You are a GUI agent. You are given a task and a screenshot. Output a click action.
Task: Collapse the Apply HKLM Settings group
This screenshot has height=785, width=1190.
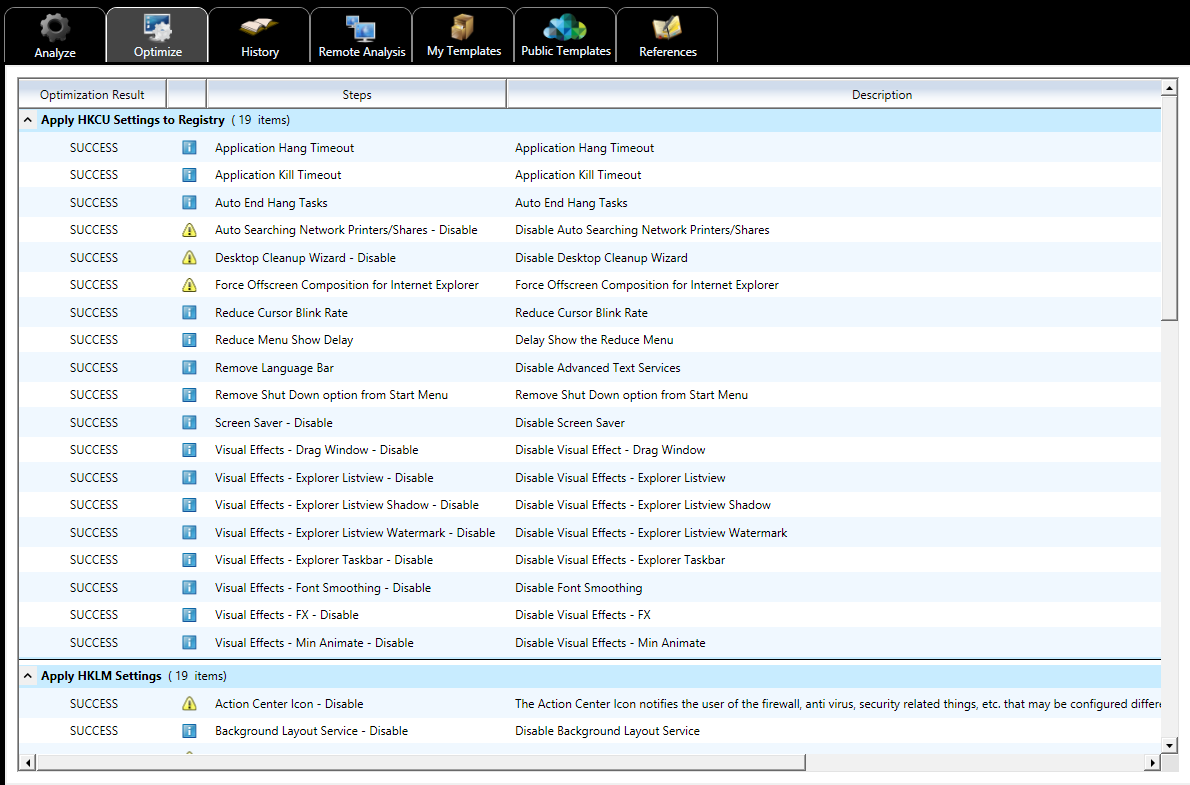[27, 676]
